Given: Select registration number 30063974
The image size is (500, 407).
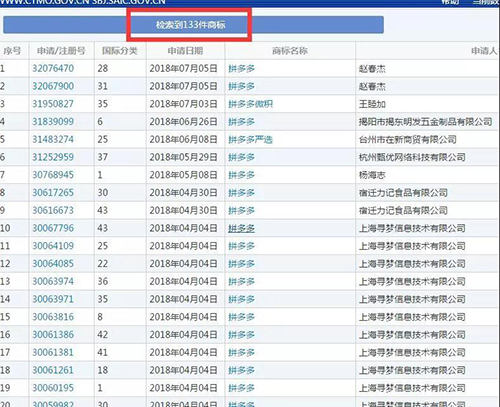Looking at the screenshot, I should (53, 281).
